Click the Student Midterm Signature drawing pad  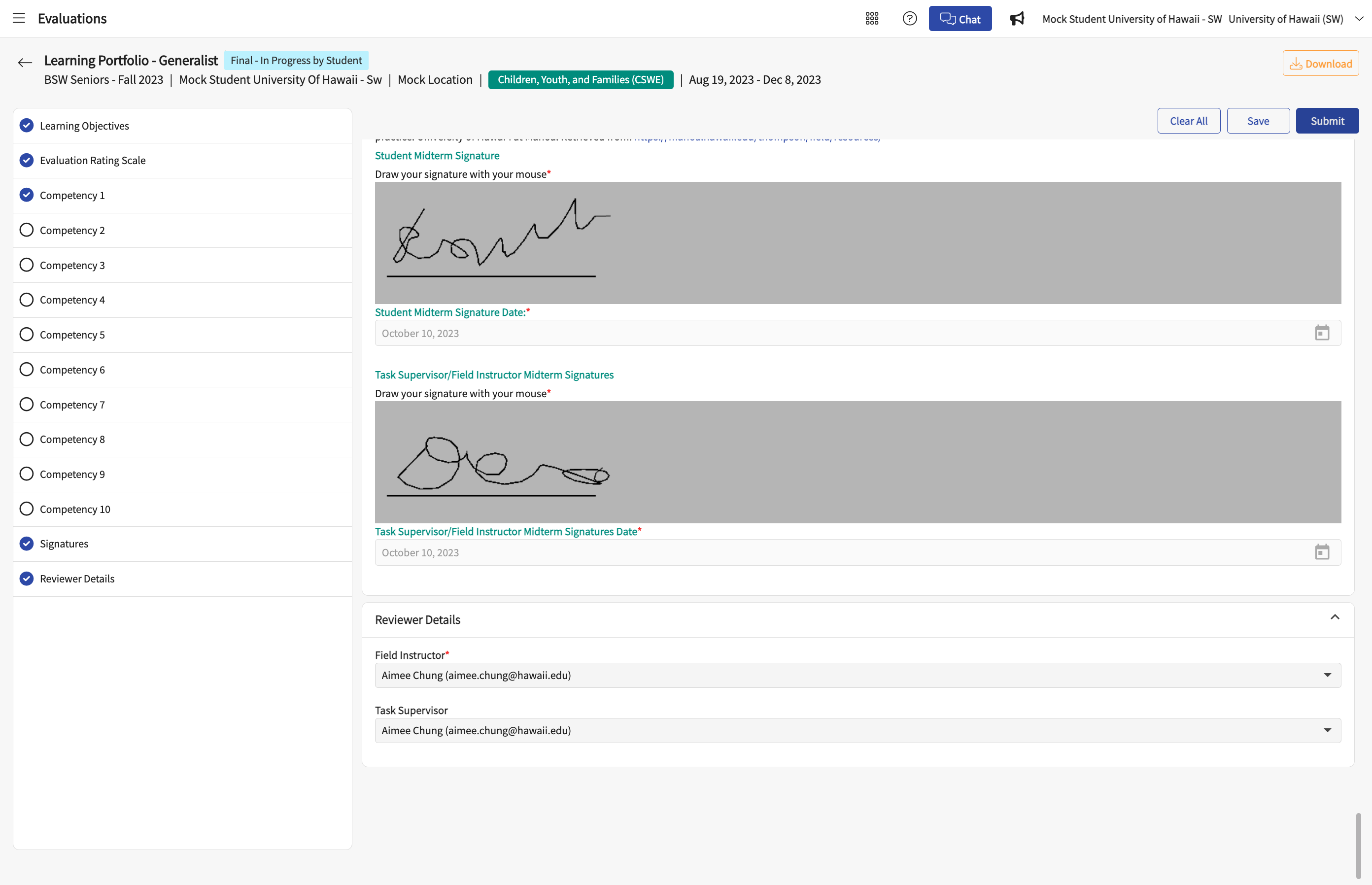(x=857, y=243)
